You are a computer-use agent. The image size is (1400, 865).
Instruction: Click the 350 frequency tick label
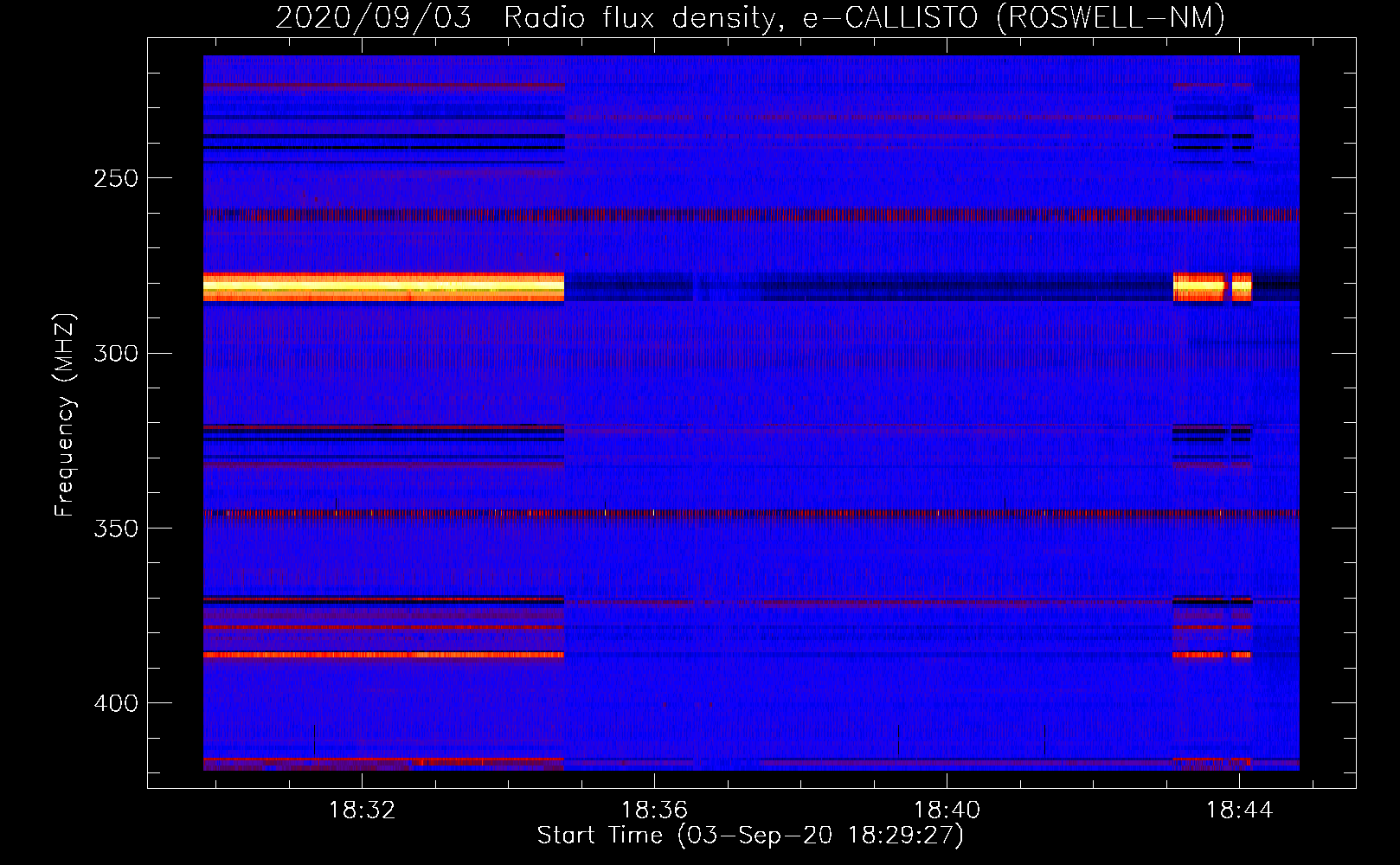coord(116,529)
